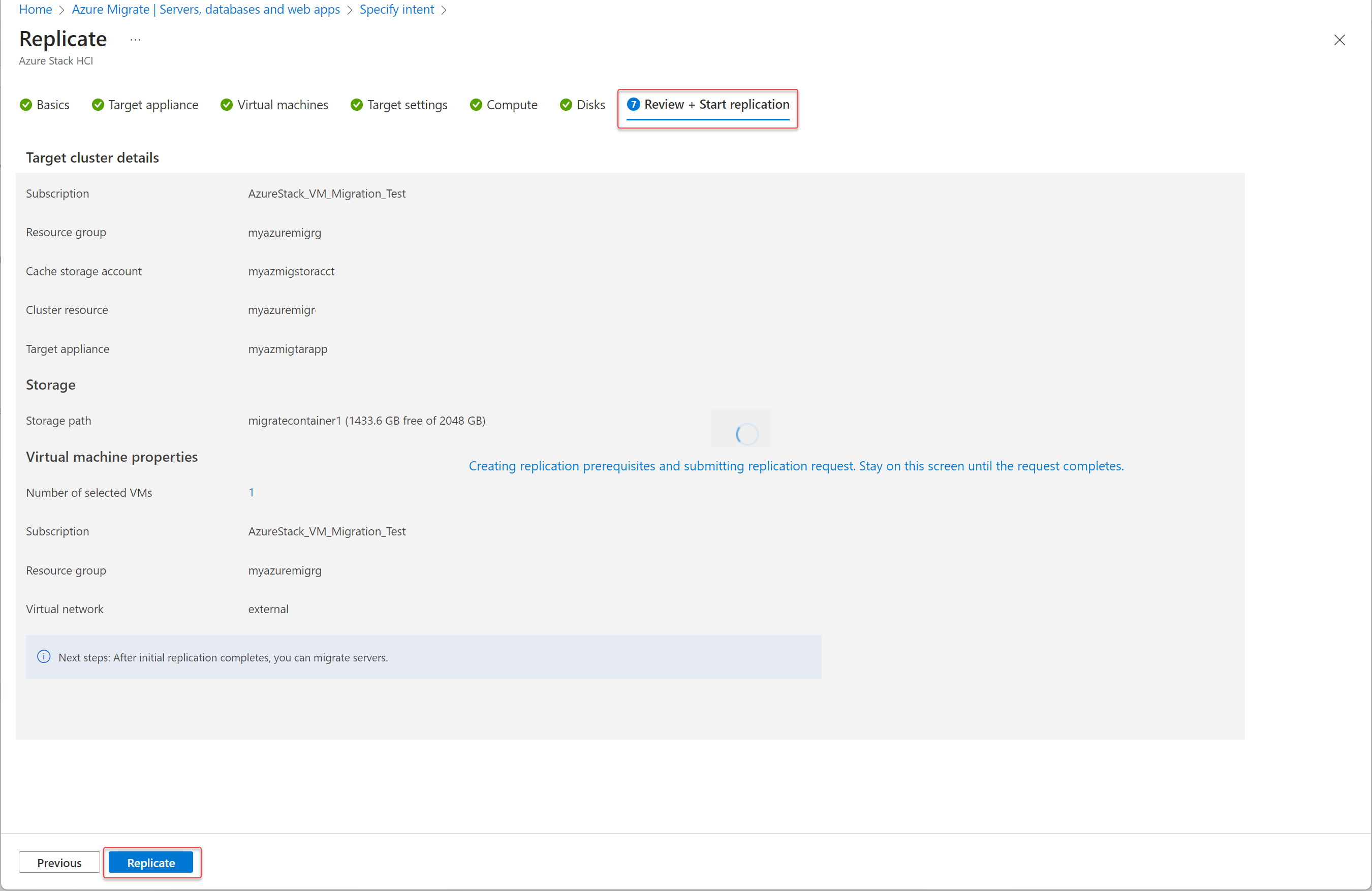Image resolution: width=1372 pixels, height=891 pixels.
Task: Click the selected VMs count '1'
Action: pos(252,492)
